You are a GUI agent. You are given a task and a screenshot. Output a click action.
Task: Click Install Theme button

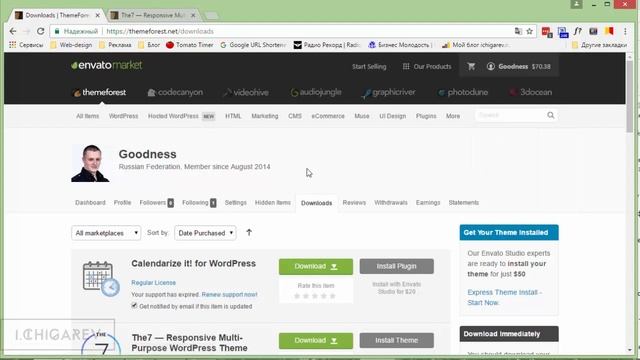[397, 340]
